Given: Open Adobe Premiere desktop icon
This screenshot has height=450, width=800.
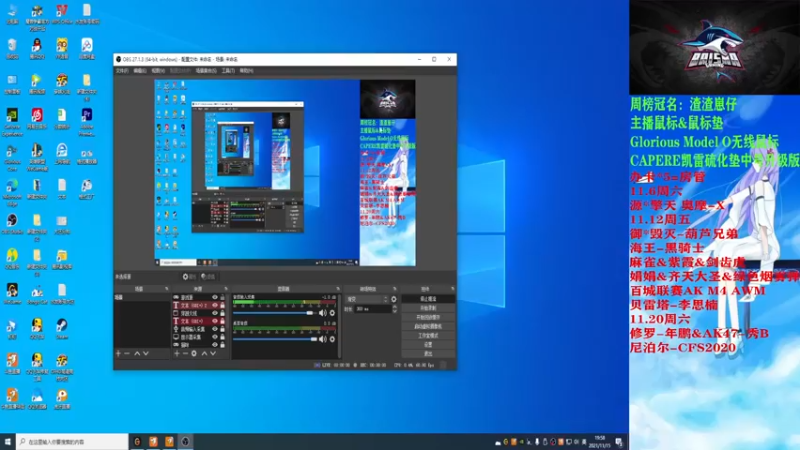Looking at the screenshot, I should (87, 122).
